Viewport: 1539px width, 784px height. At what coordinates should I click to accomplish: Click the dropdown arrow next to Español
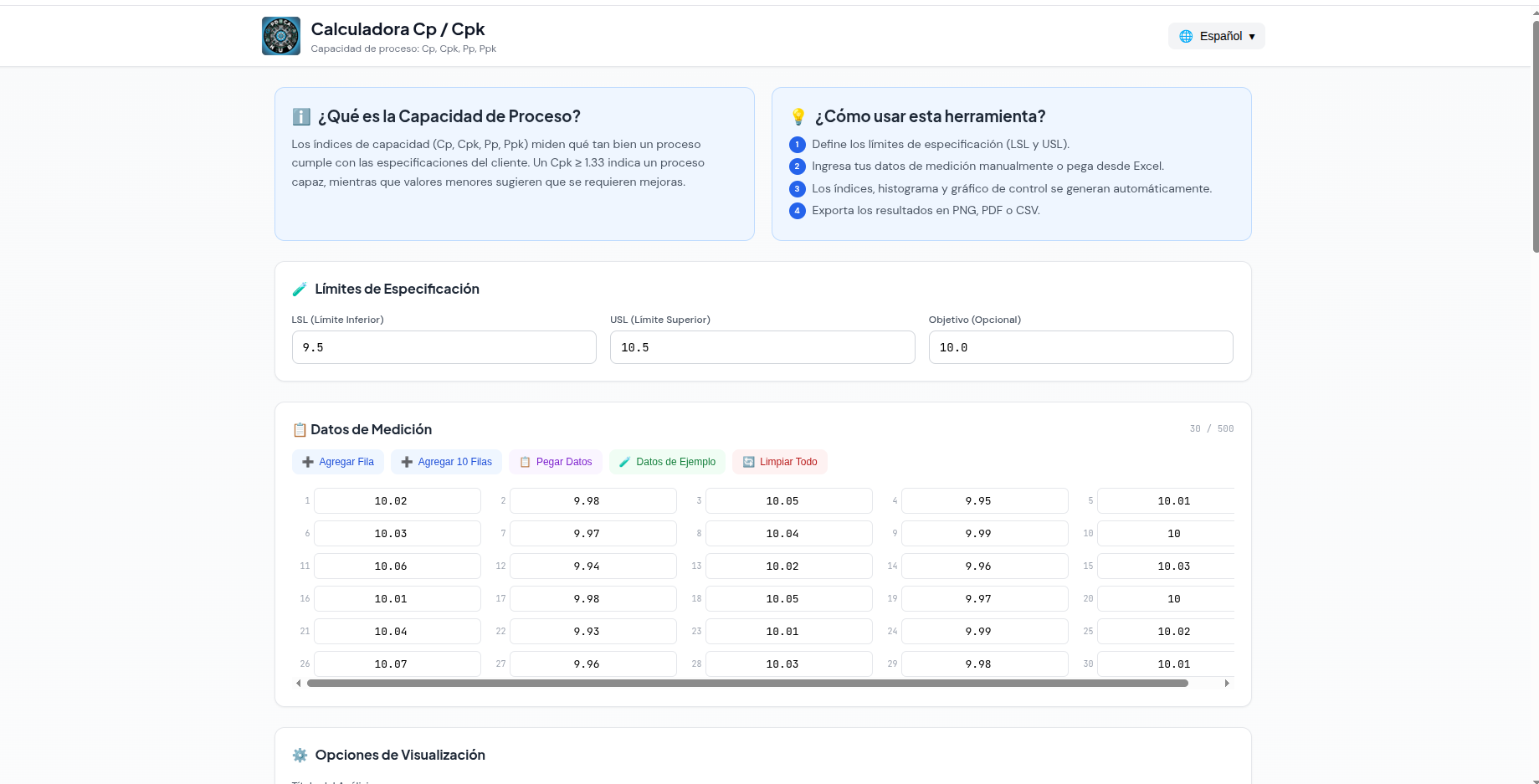tap(1252, 37)
